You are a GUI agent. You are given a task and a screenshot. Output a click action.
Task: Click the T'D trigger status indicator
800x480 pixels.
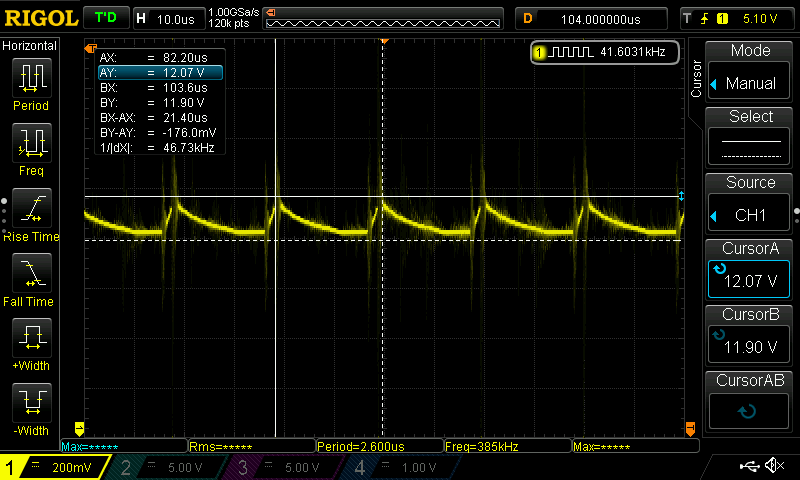tap(106, 18)
